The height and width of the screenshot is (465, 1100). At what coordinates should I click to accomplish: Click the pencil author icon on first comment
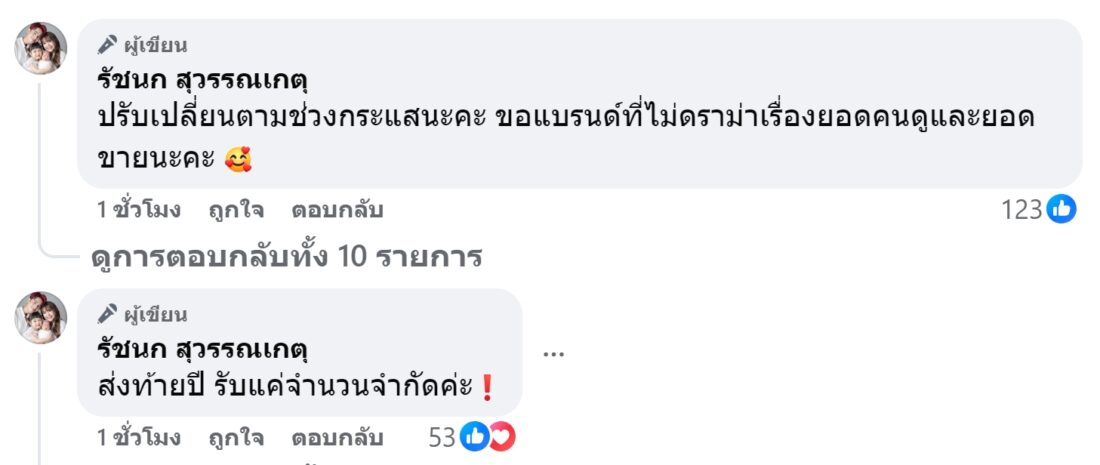tap(107, 45)
